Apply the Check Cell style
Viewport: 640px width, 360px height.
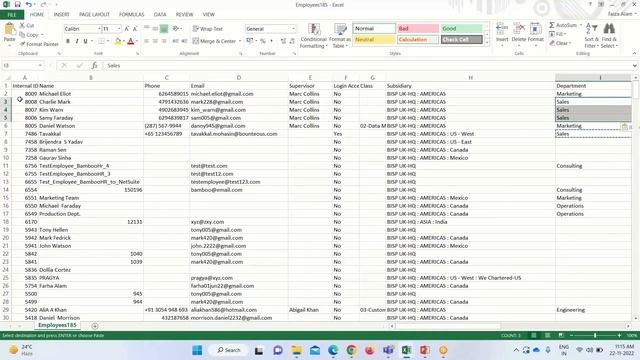[462, 40]
